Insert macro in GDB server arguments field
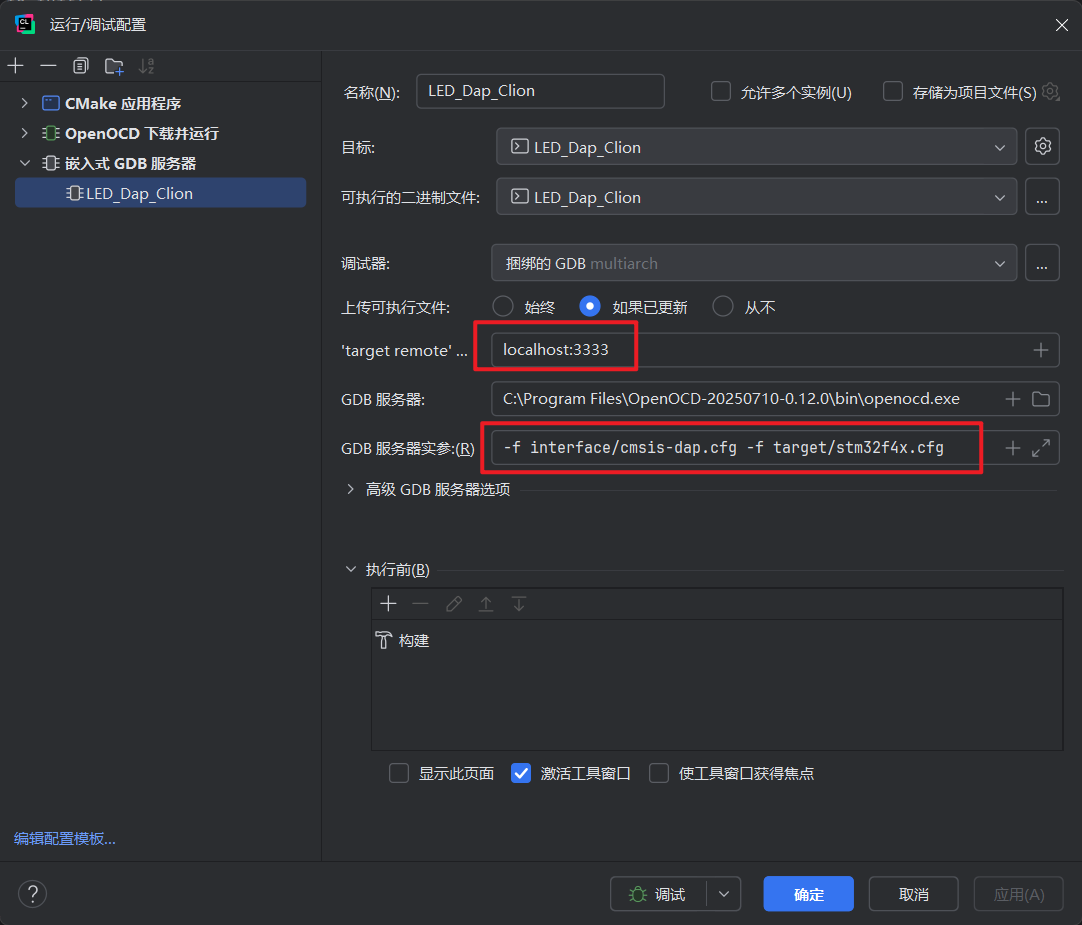Image resolution: width=1082 pixels, height=925 pixels. (1012, 448)
